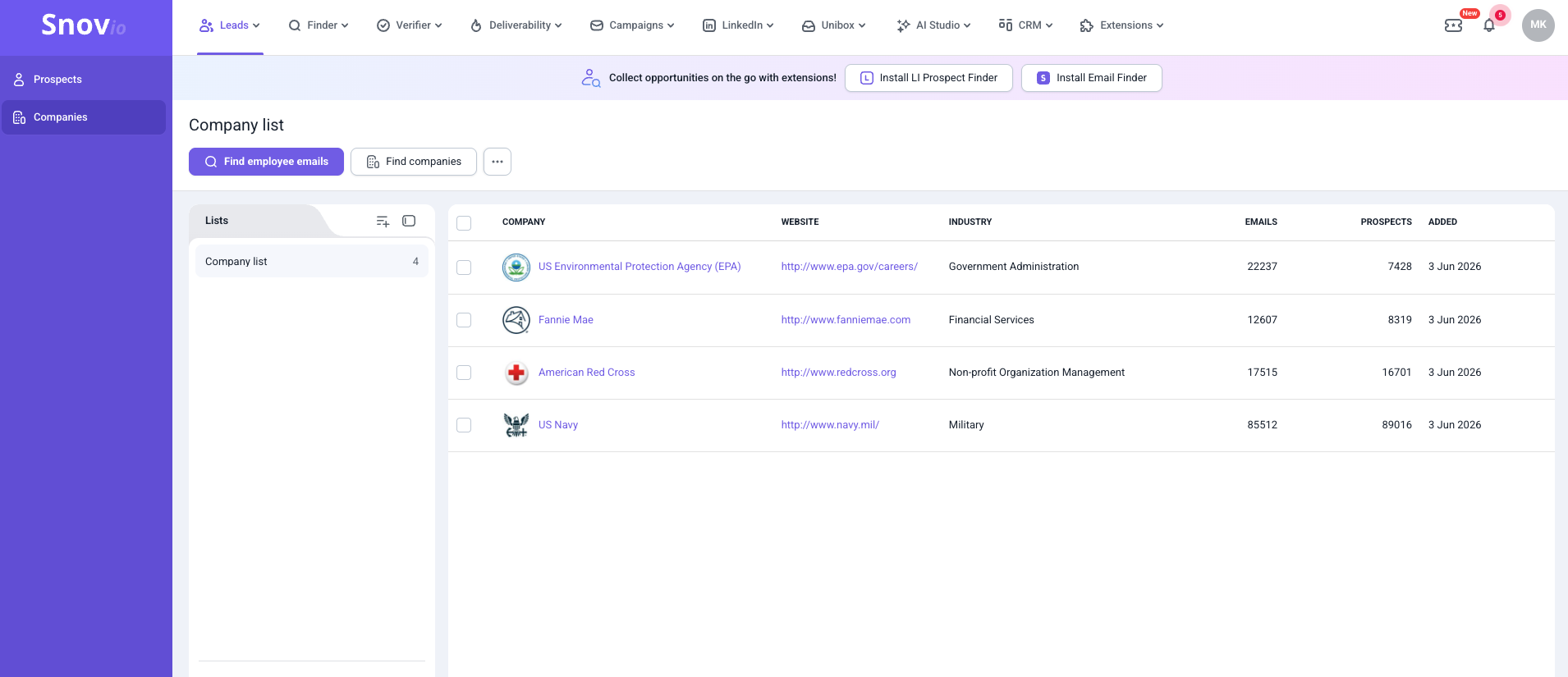Expand the CRM dropdown chevron

pyautogui.click(x=1049, y=25)
